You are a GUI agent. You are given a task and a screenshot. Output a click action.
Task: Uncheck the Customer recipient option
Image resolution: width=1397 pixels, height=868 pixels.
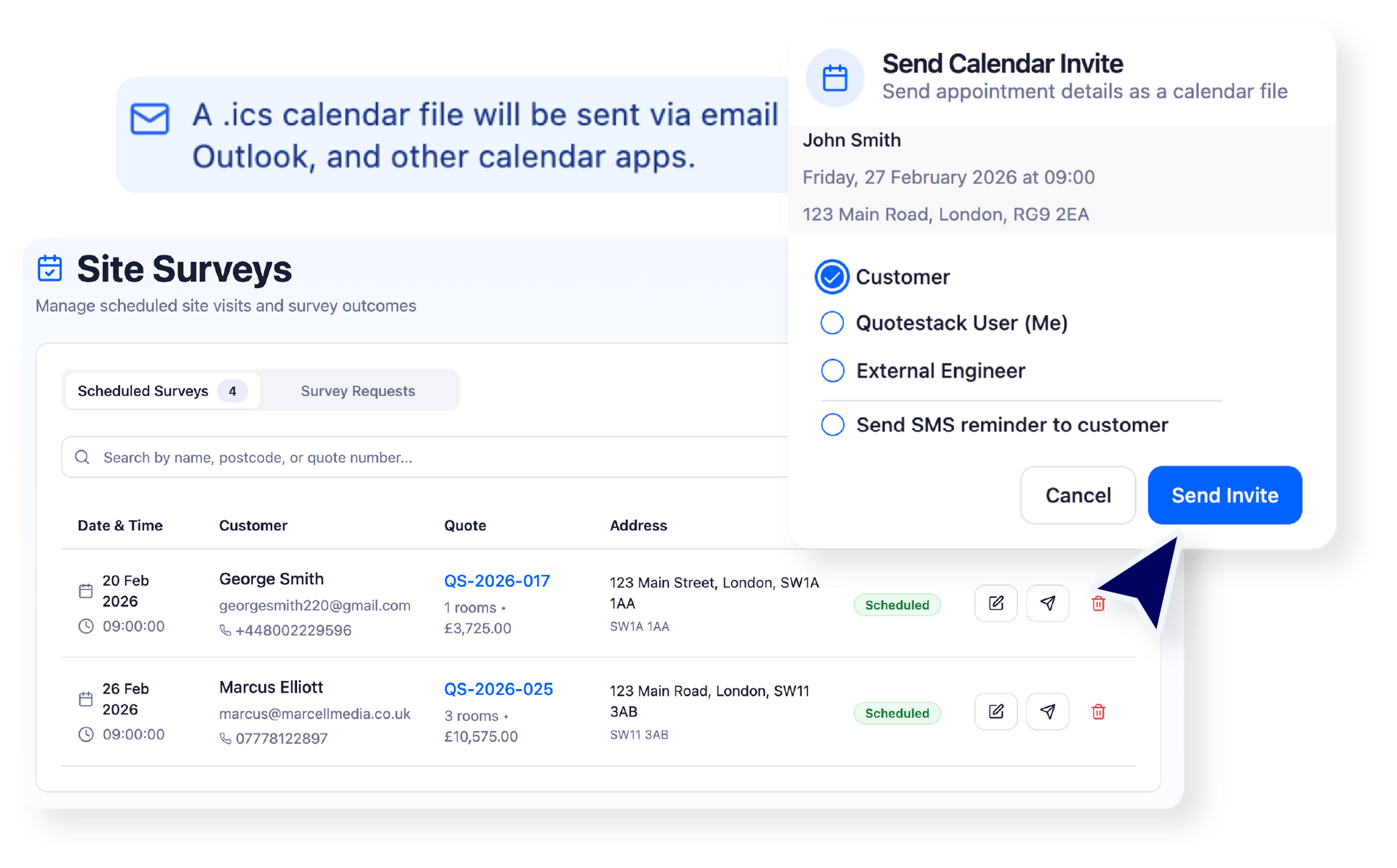[x=832, y=276]
